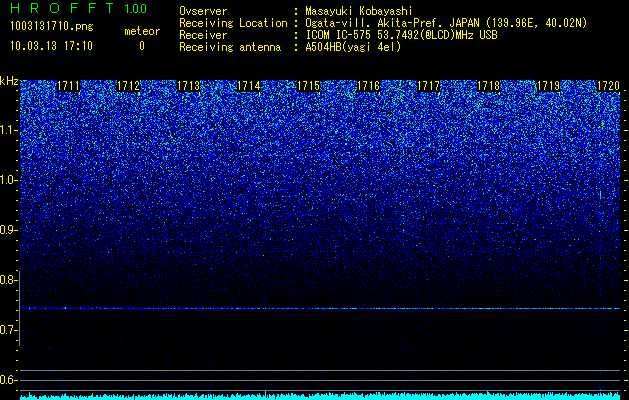Click the 1711 time marker
Viewport: 629px width, 400px height.
(x=68, y=86)
